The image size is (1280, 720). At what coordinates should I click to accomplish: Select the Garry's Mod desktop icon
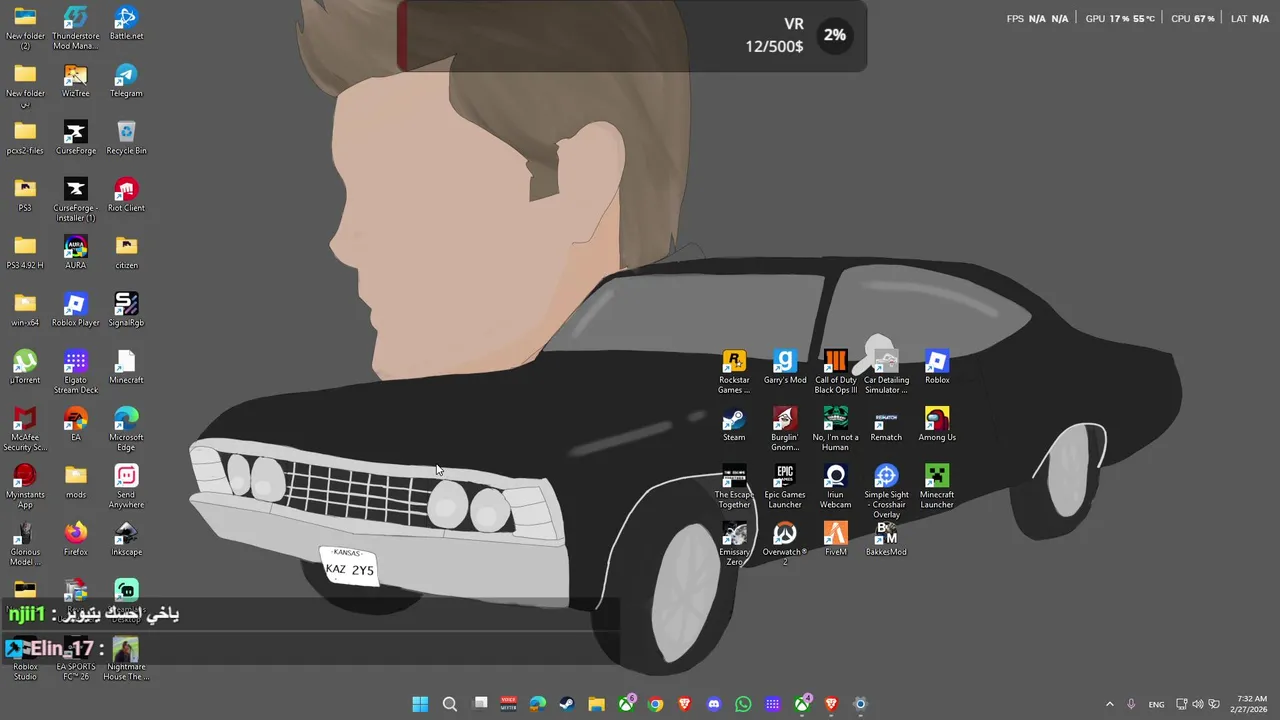(x=785, y=367)
